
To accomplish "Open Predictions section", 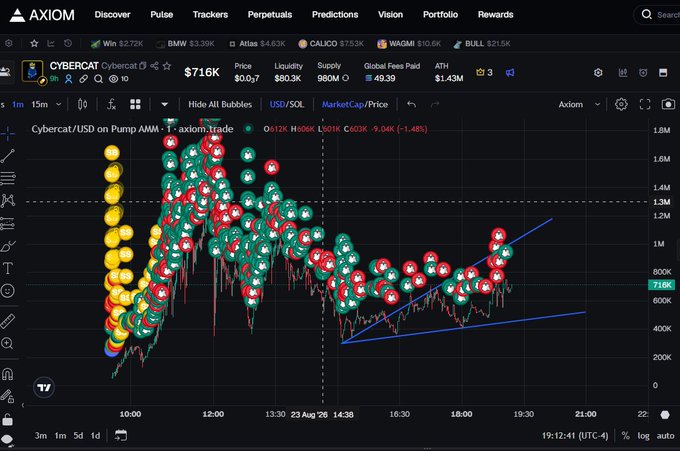I will [x=335, y=15].
